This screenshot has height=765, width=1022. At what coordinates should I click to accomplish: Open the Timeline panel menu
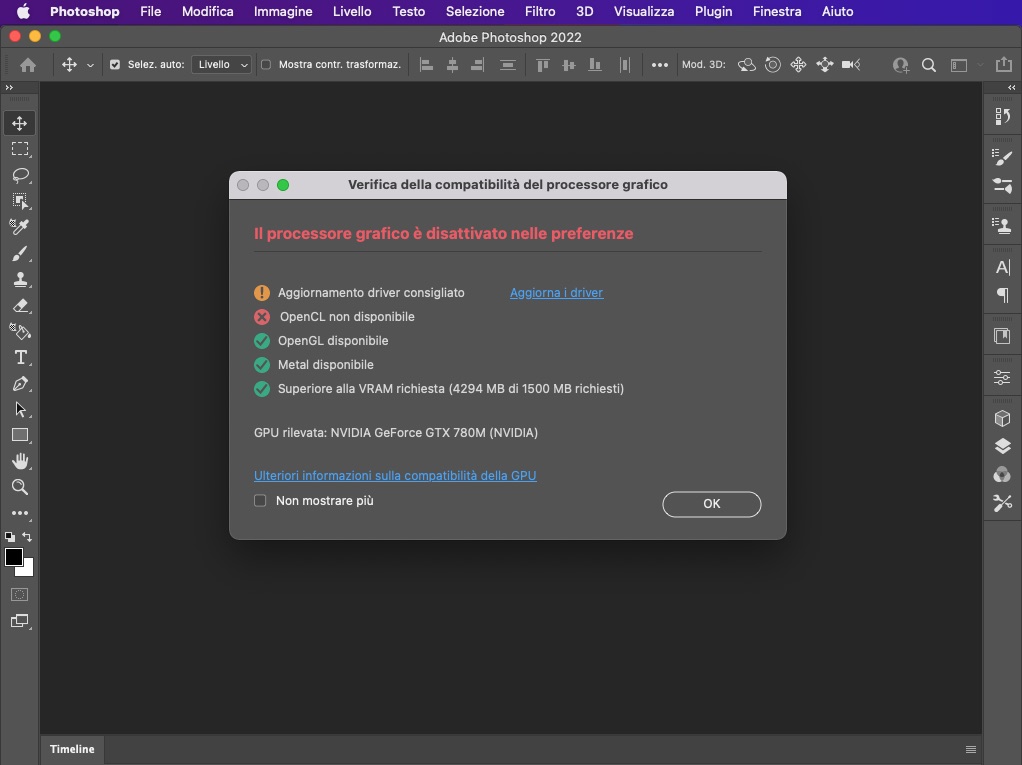[x=971, y=749]
